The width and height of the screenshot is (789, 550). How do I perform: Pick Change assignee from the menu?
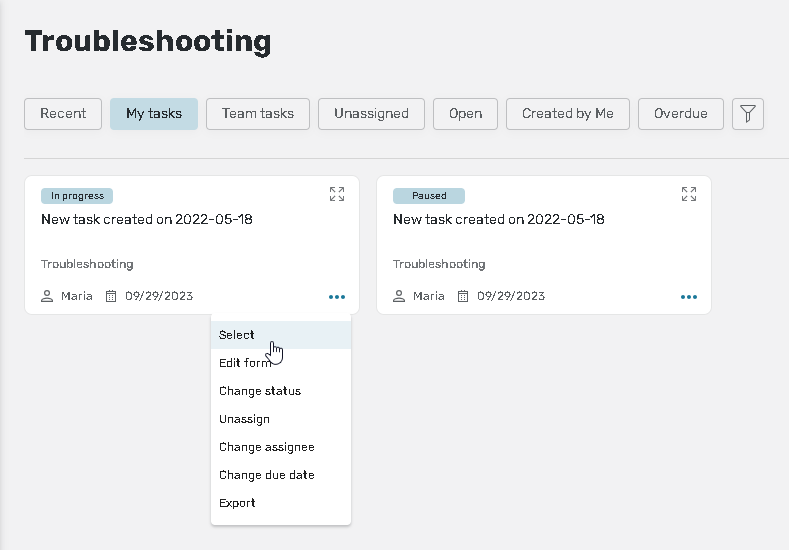(x=266, y=447)
